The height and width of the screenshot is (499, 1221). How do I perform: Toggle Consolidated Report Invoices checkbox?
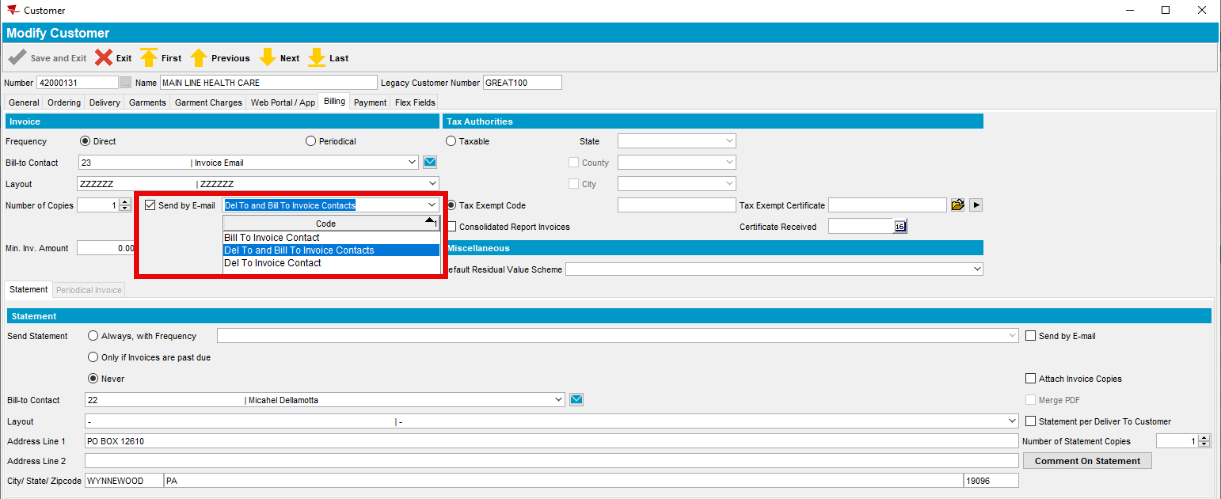click(451, 227)
